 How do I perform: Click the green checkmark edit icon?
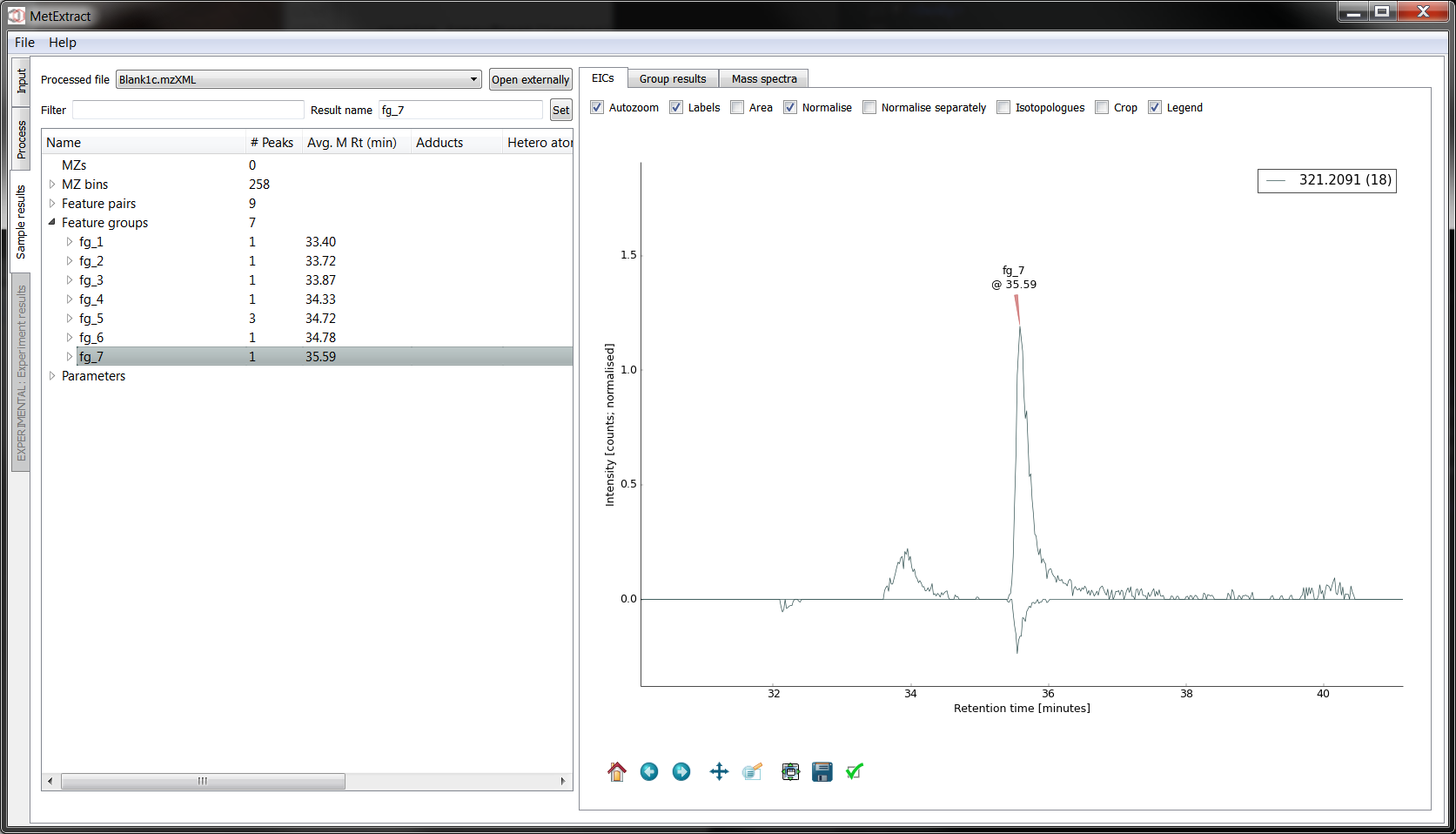click(x=855, y=771)
